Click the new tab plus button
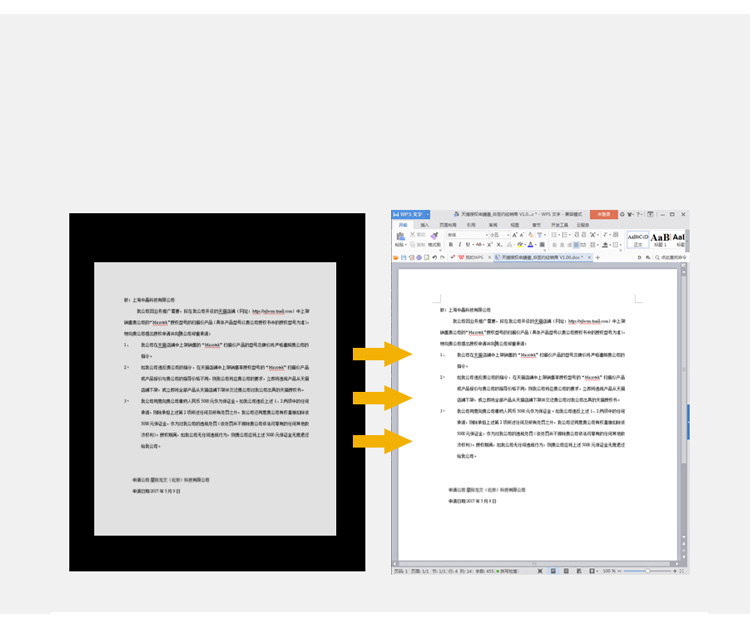 pos(597,257)
